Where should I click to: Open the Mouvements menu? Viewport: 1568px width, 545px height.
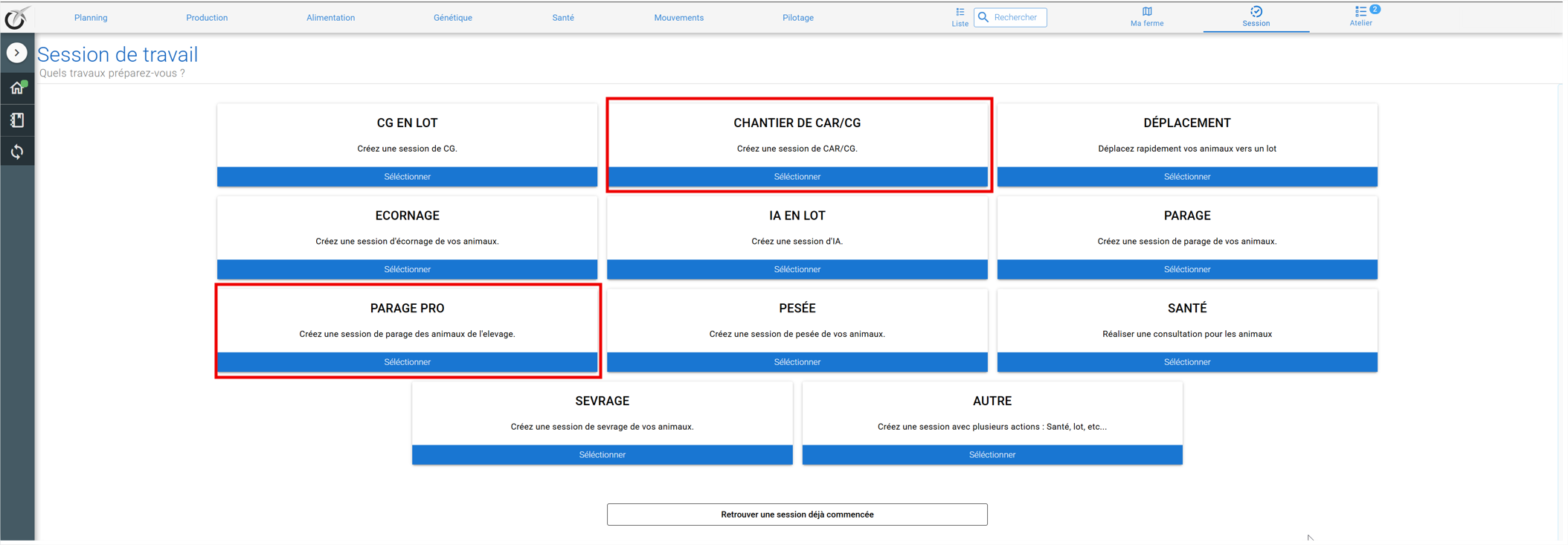678,18
